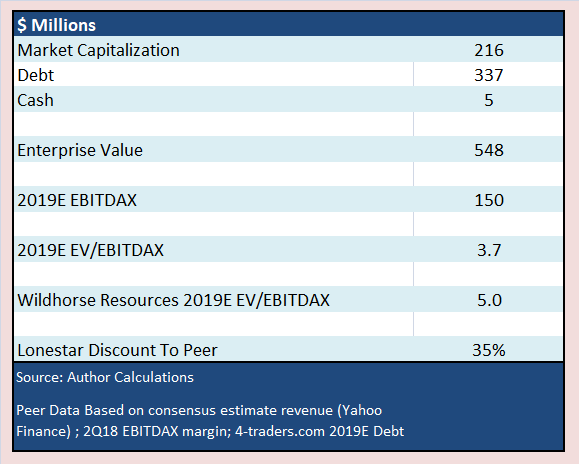579x464 pixels.
Task: Click the multiple value 3.7
Action: pos(489,250)
